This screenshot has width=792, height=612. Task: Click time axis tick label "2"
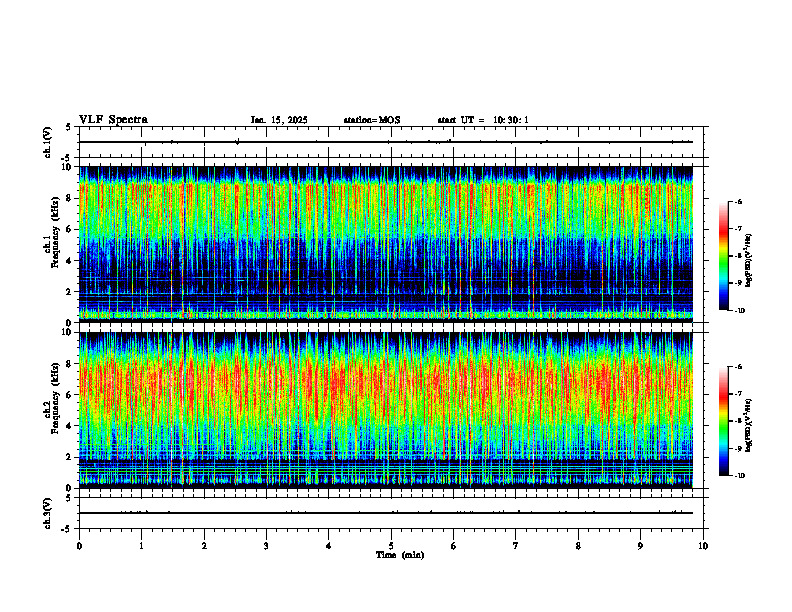tap(204, 546)
